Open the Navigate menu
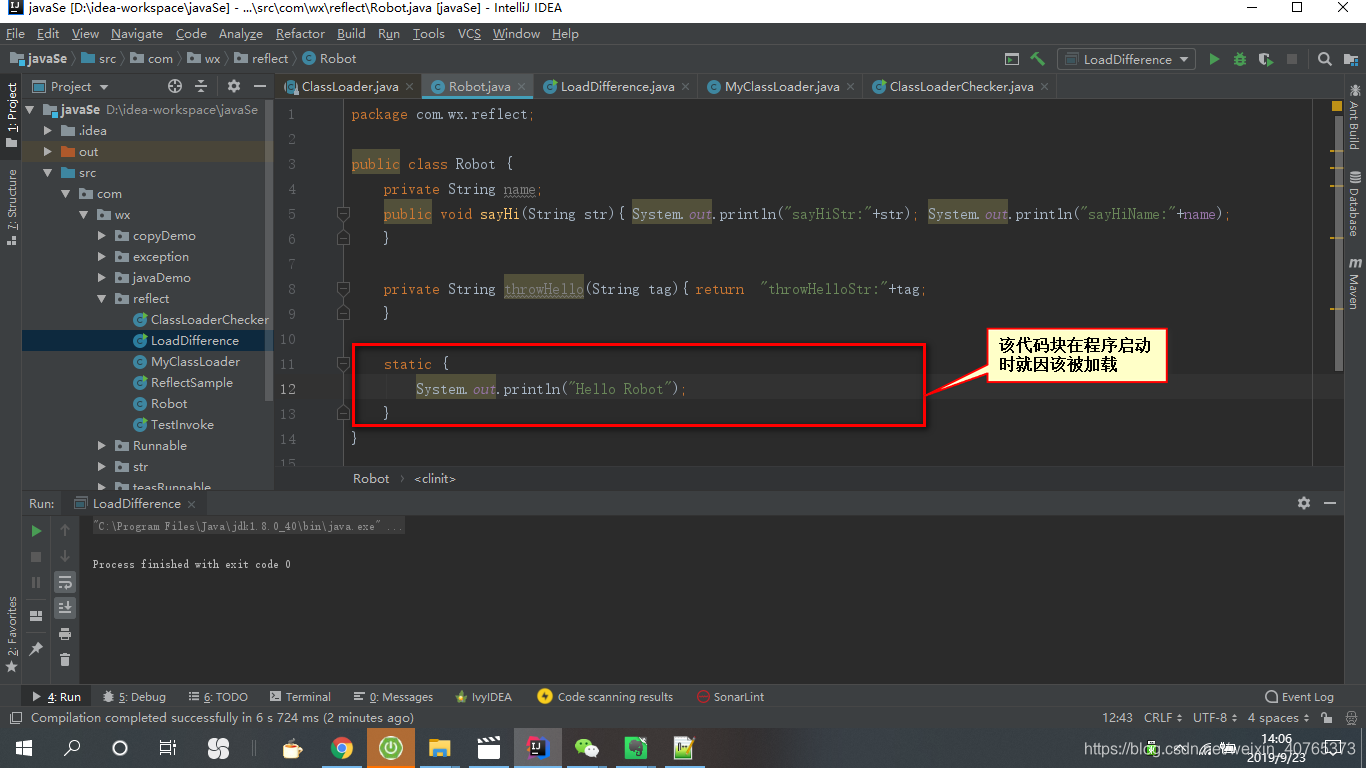This screenshot has width=1366, height=768. point(137,33)
